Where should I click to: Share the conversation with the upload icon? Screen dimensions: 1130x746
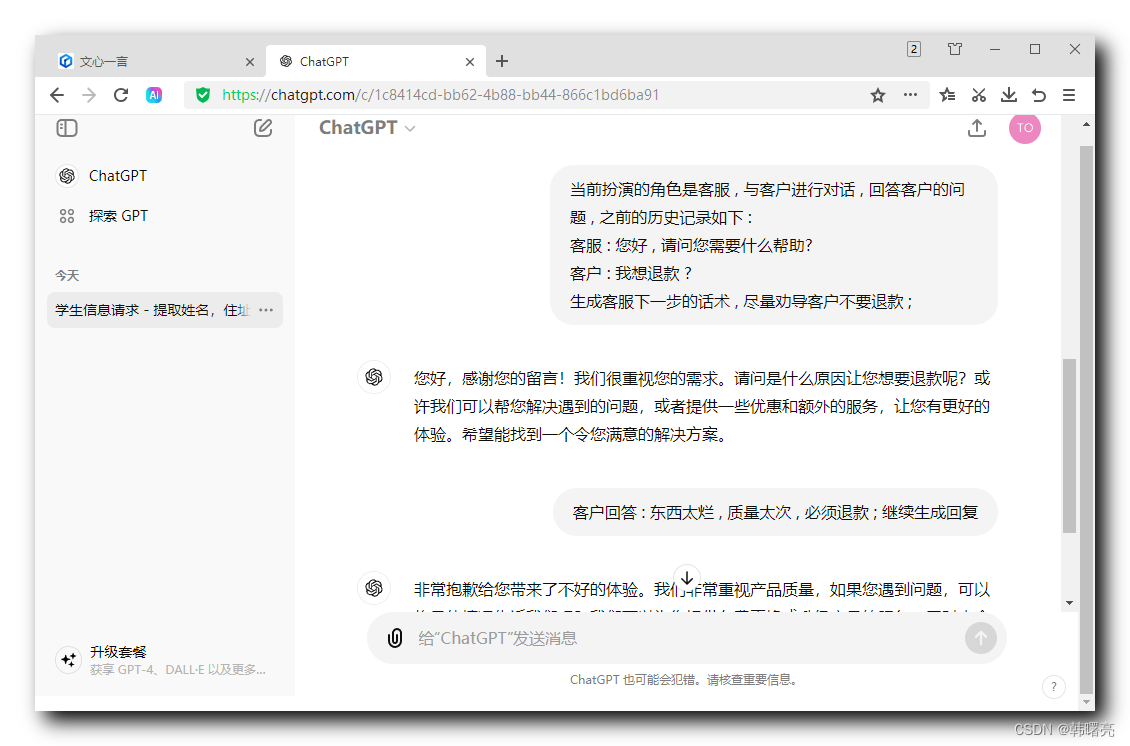(977, 128)
